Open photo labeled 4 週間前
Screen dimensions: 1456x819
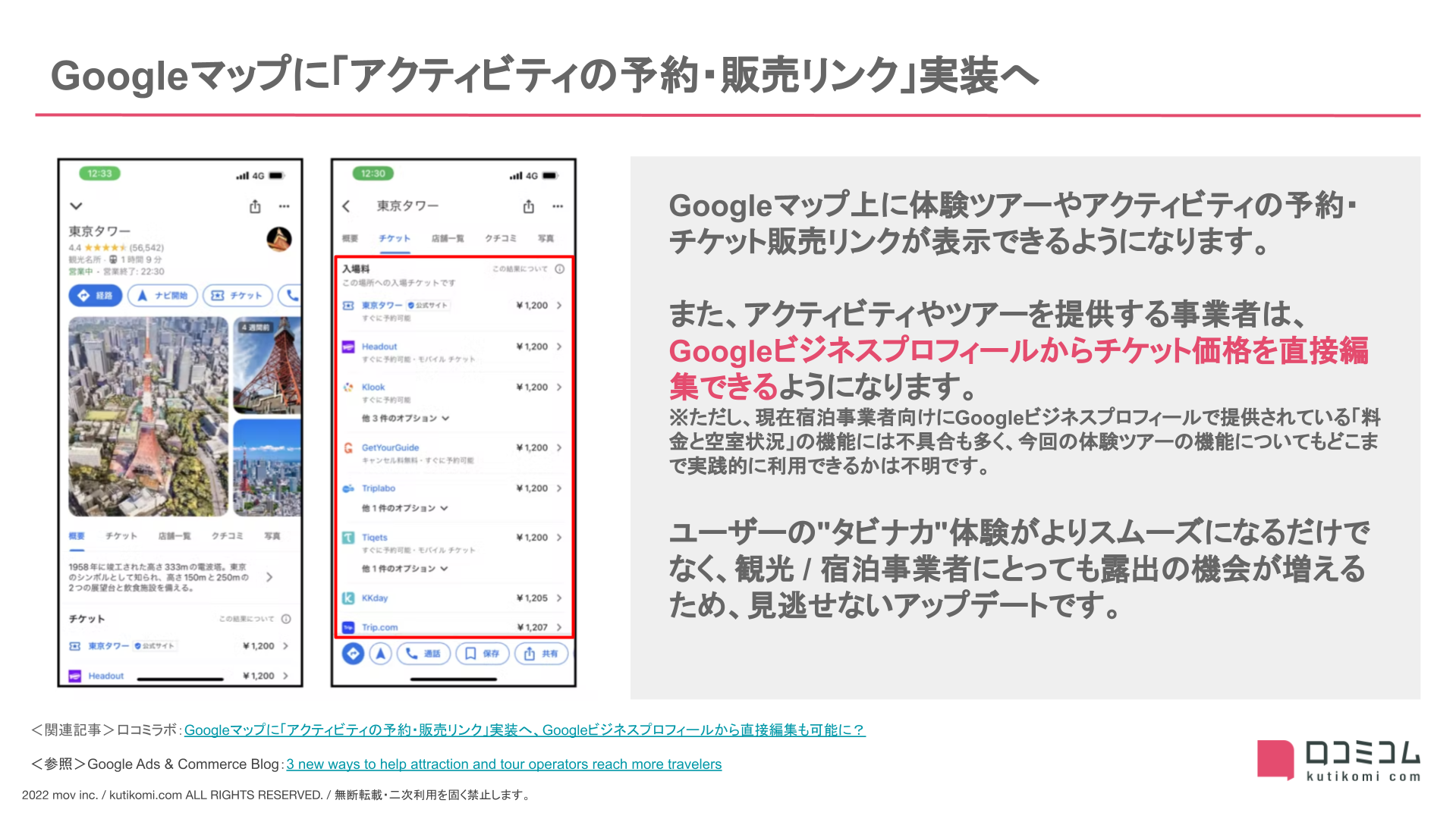(267, 365)
